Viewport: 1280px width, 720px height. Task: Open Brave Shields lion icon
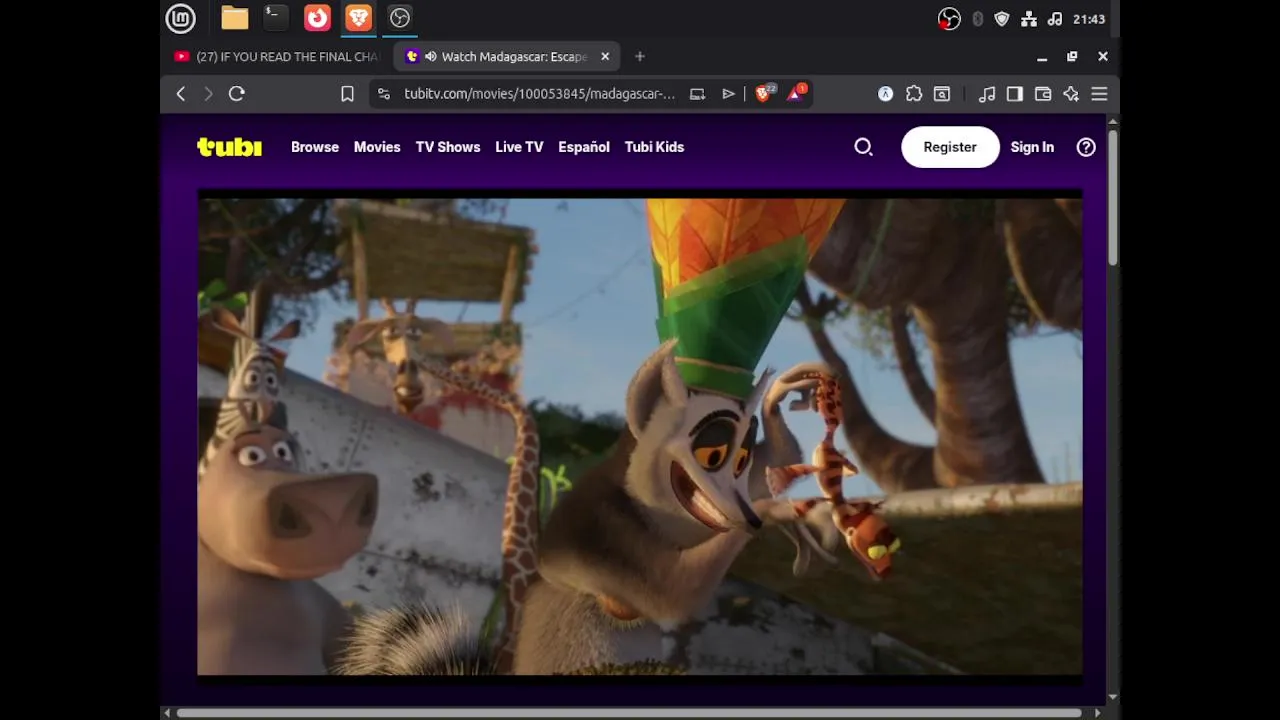[765, 93]
